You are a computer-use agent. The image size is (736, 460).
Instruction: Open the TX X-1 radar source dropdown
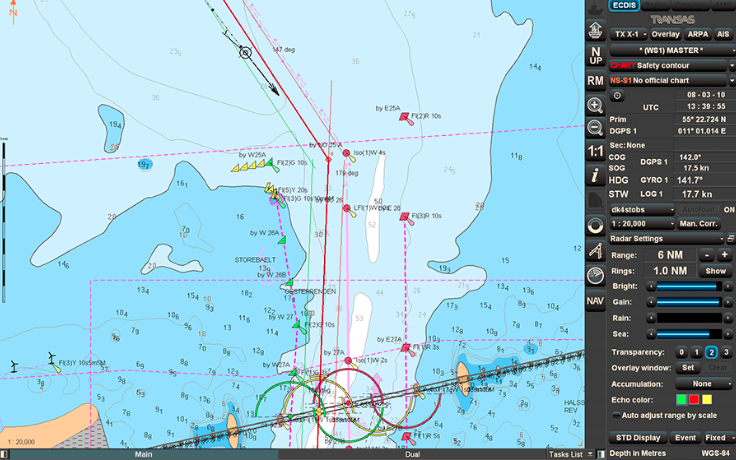[629, 34]
